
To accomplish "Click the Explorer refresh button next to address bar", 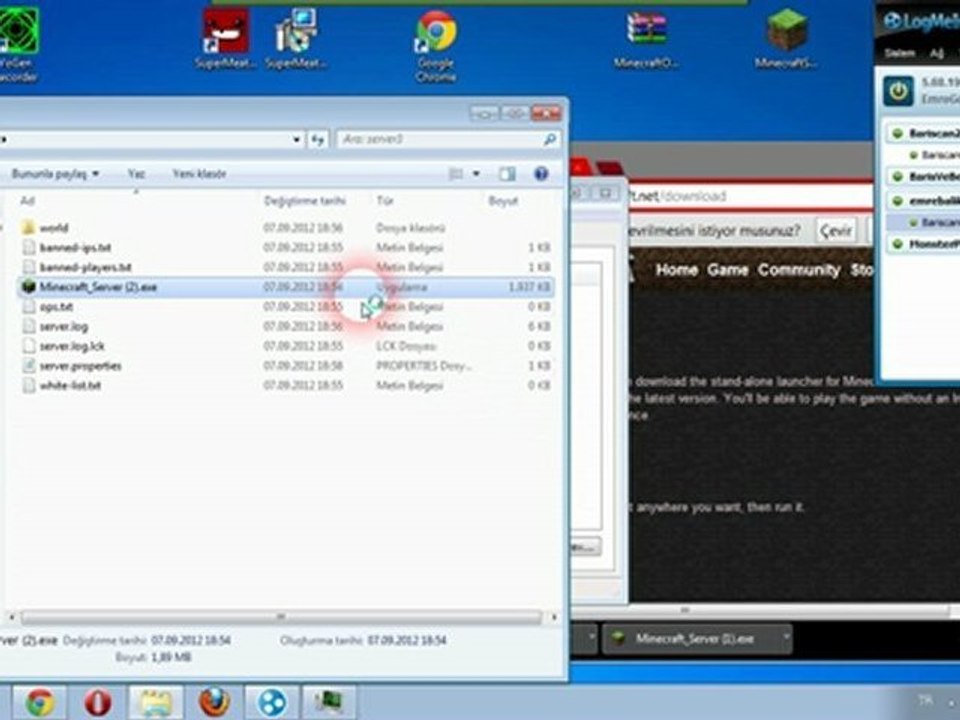I will point(317,140).
